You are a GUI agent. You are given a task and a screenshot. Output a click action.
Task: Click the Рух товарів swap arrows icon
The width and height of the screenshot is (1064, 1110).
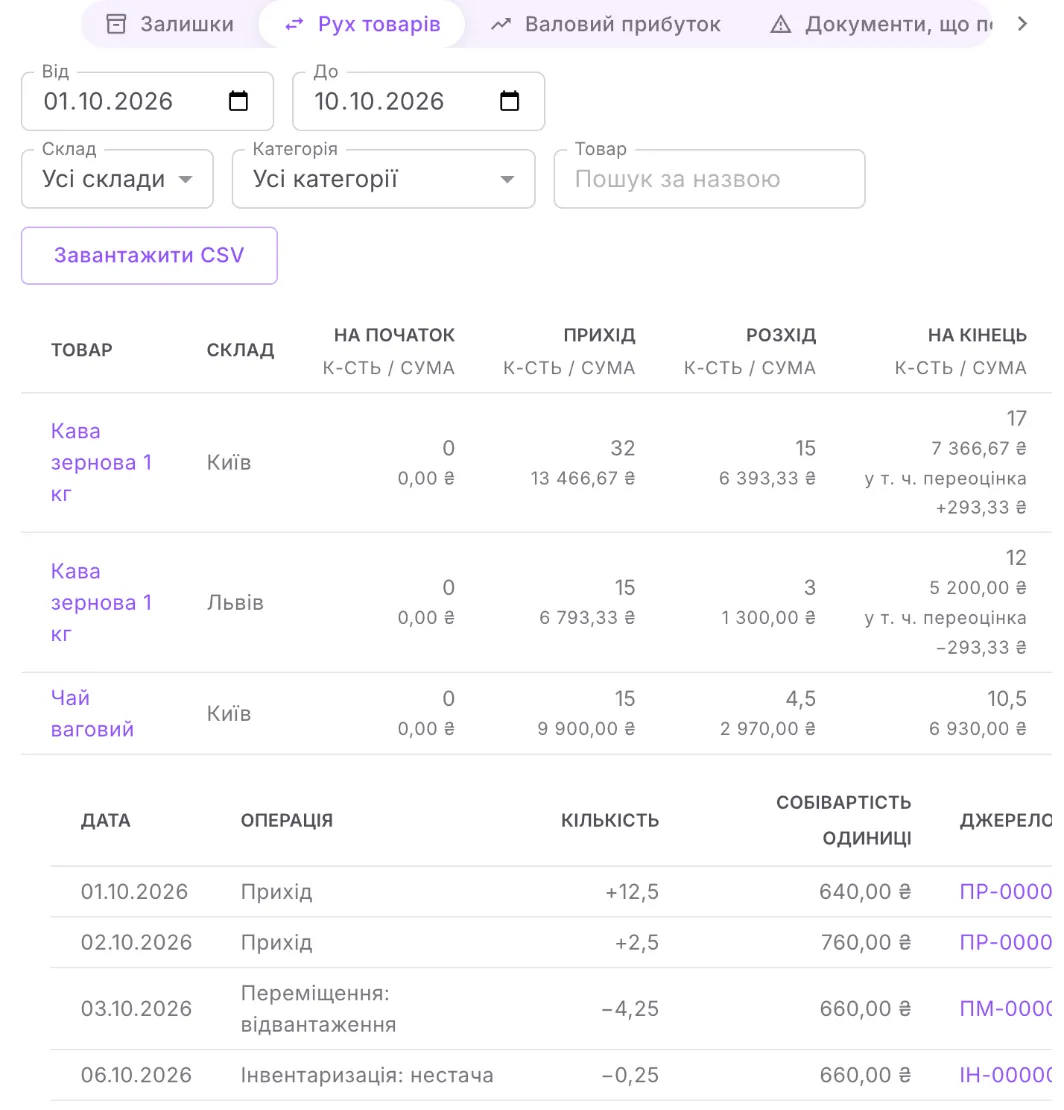pyautogui.click(x=294, y=25)
